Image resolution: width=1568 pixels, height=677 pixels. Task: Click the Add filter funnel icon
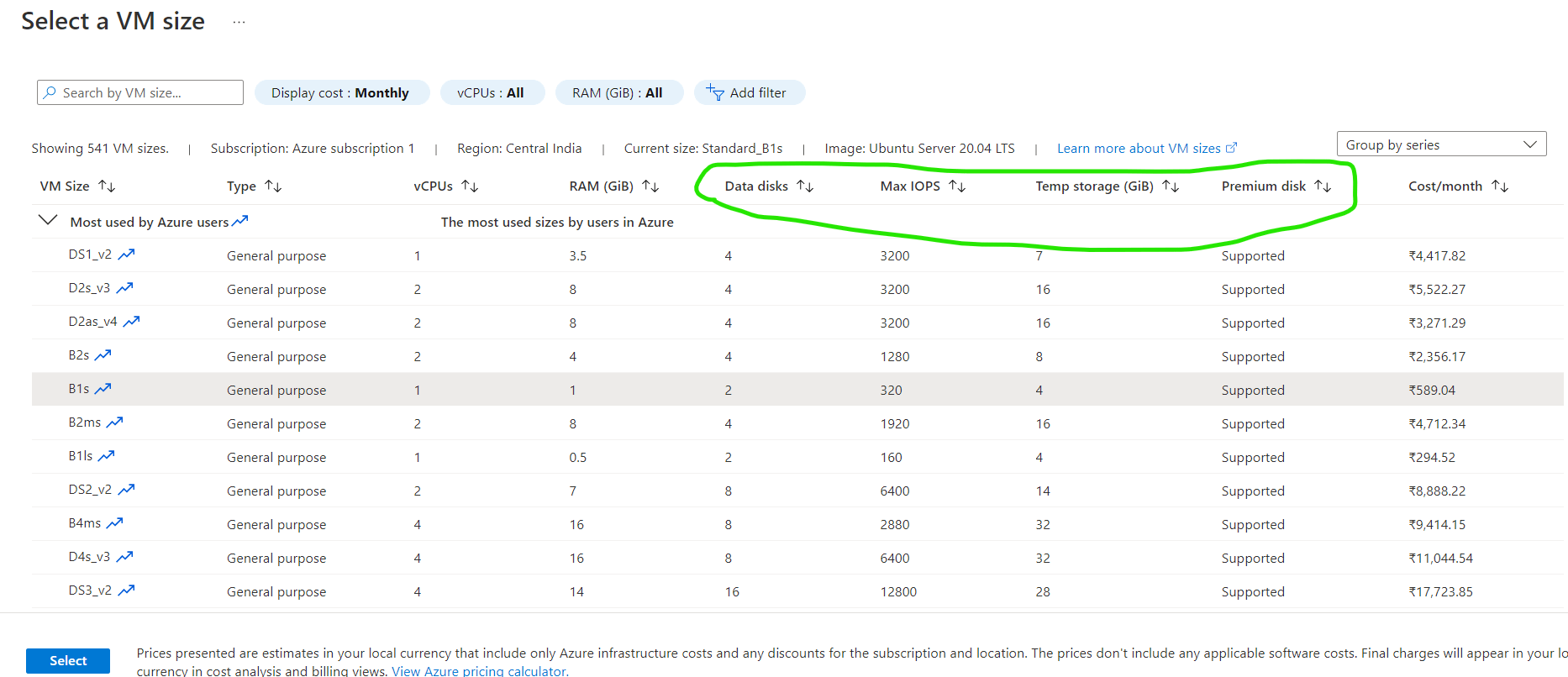tap(715, 92)
